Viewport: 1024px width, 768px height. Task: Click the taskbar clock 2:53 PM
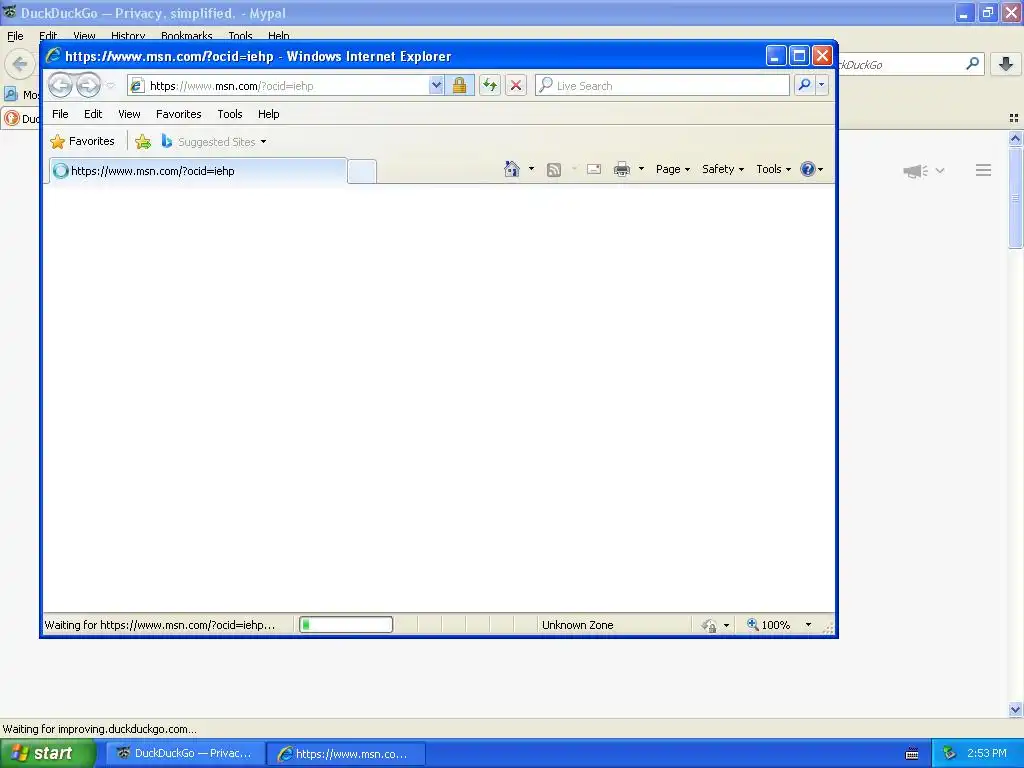pyautogui.click(x=986, y=753)
